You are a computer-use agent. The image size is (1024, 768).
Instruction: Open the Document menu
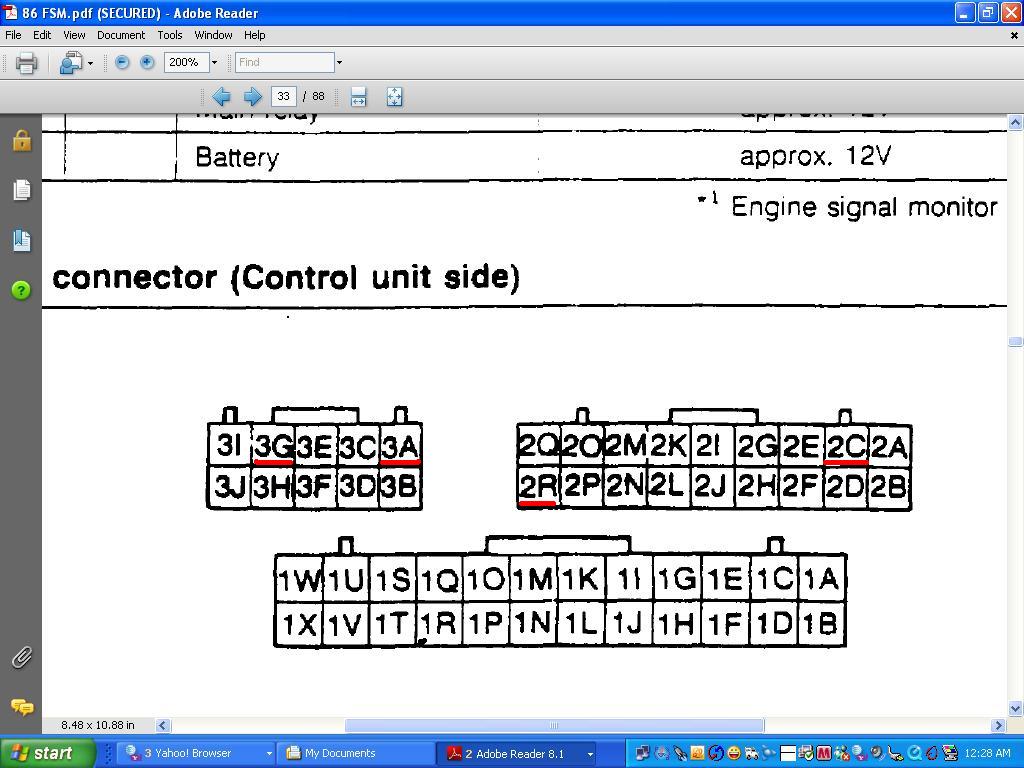[121, 35]
